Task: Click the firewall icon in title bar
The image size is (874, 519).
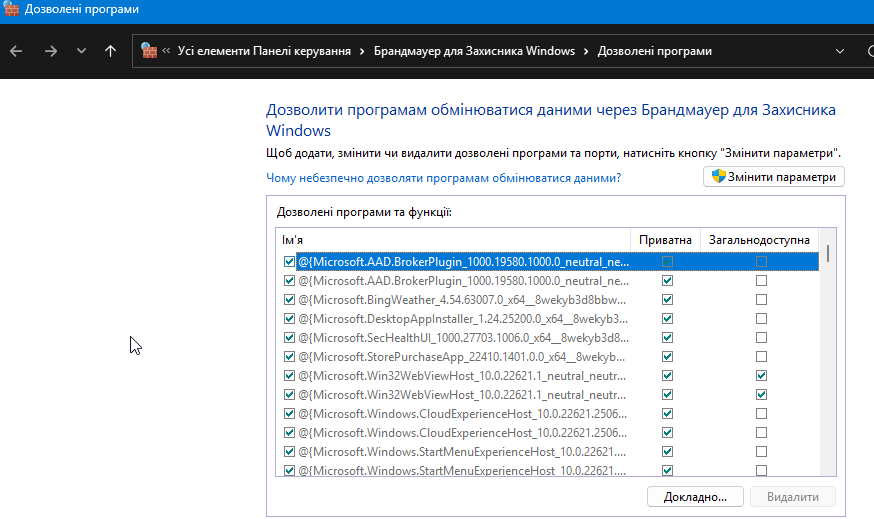Action: pos(11,9)
